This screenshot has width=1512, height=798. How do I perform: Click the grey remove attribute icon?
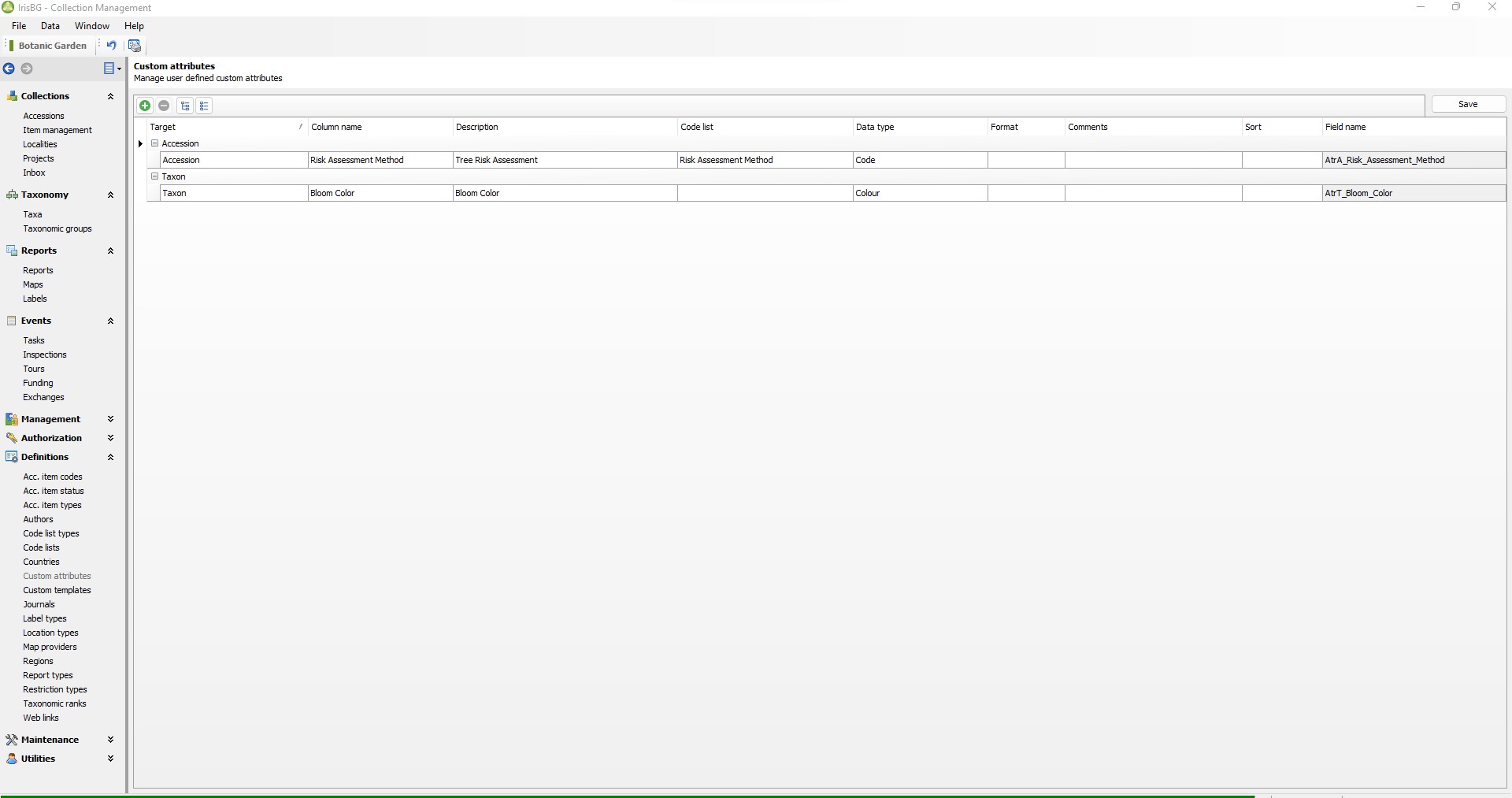(164, 106)
